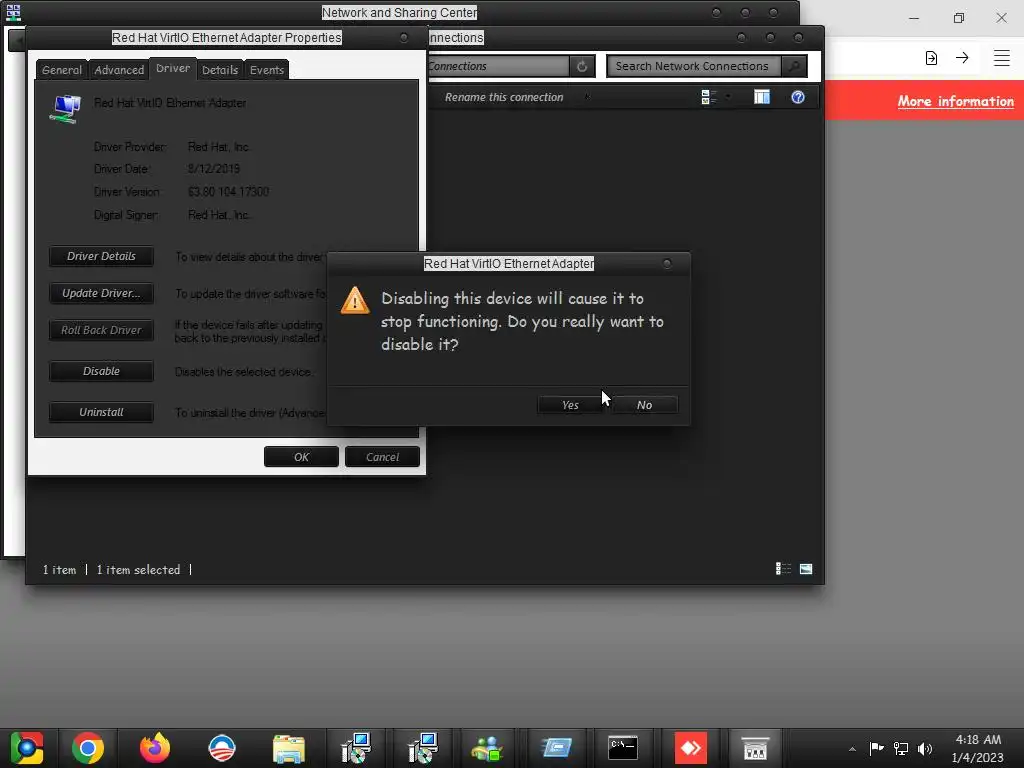Image resolution: width=1024 pixels, height=768 pixels.
Task: Click the first colorful taskbar icon
Action: click(26, 748)
